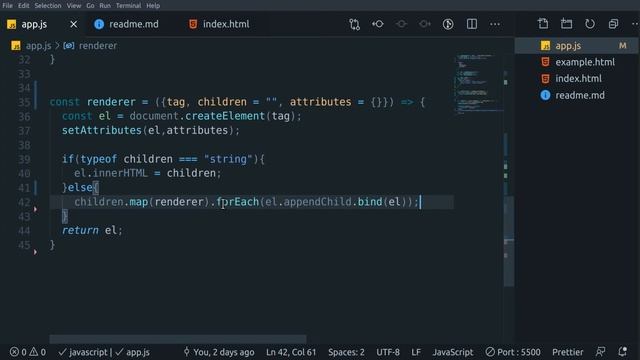Open the notifications bell icon

point(622,351)
